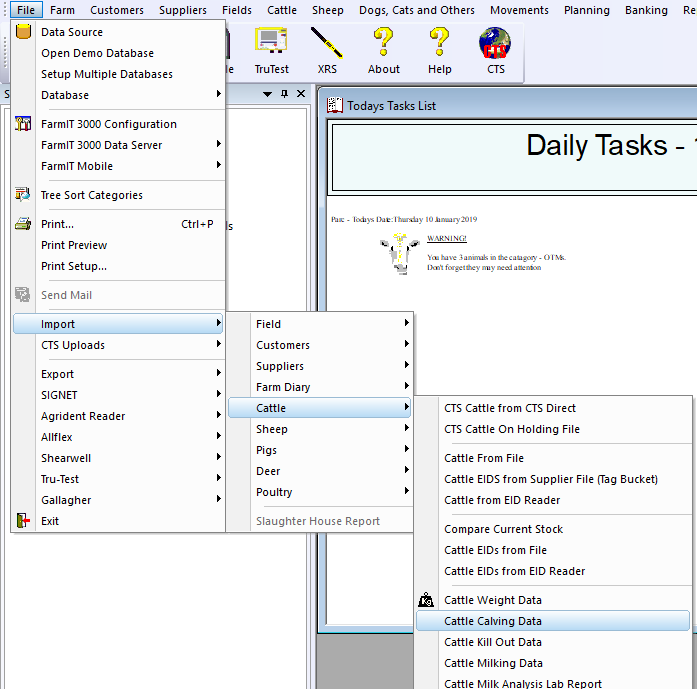697x689 pixels.
Task: Choose Cattle from EID Reader
Action: (x=553, y=500)
